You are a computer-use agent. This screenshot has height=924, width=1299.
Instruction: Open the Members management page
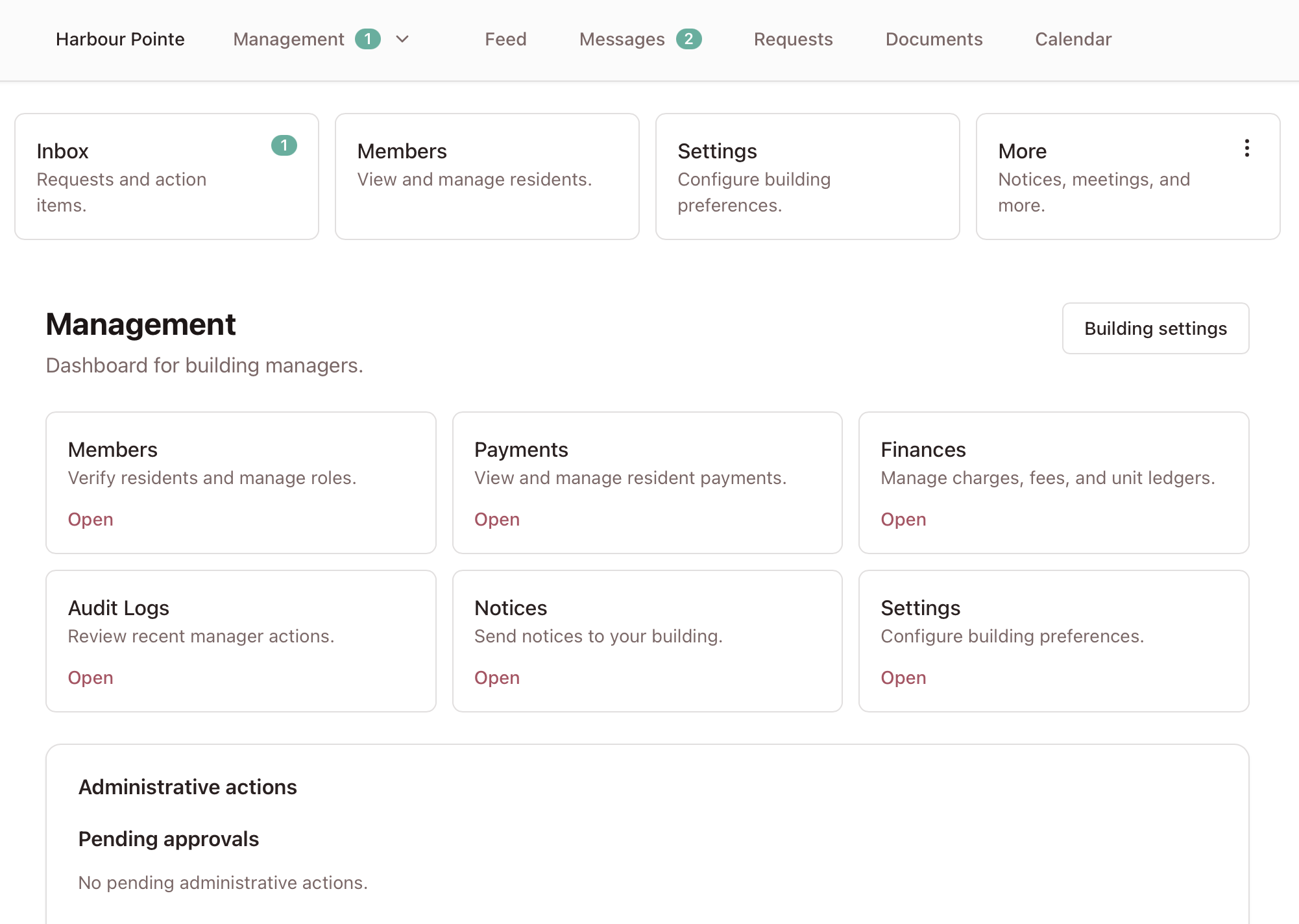coord(90,519)
